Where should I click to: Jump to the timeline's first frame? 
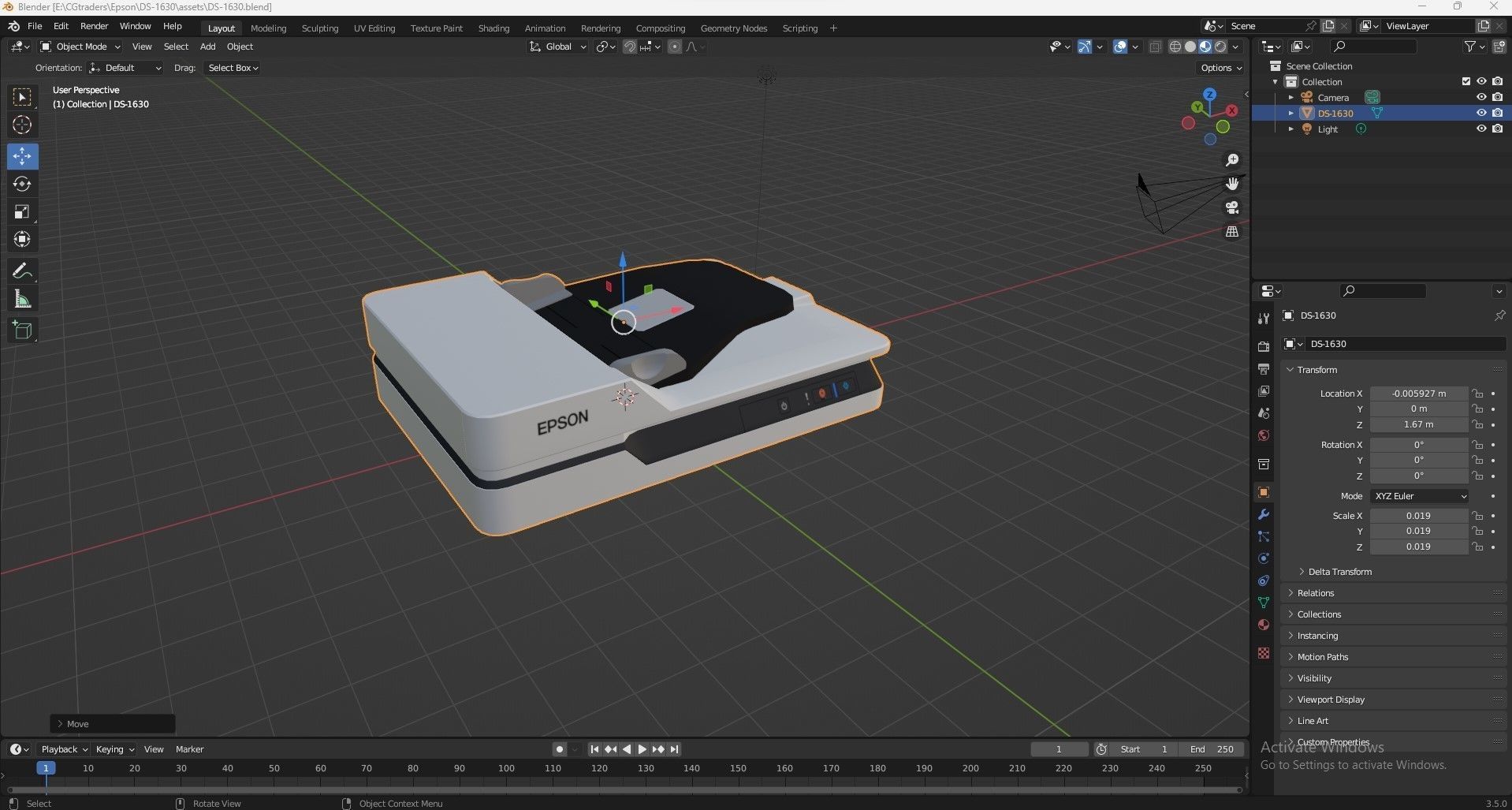tap(594, 749)
